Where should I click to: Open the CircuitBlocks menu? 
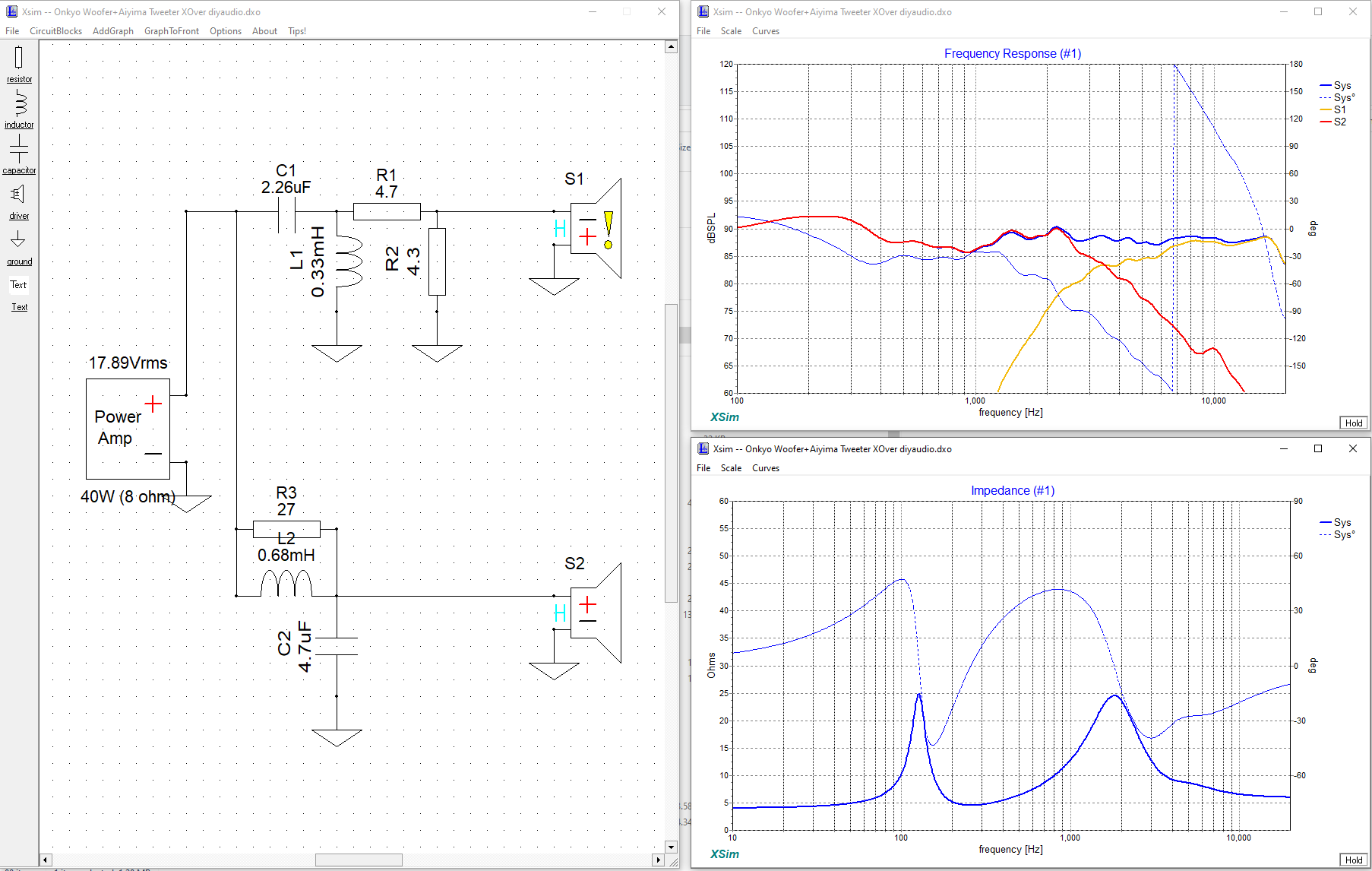tap(55, 31)
